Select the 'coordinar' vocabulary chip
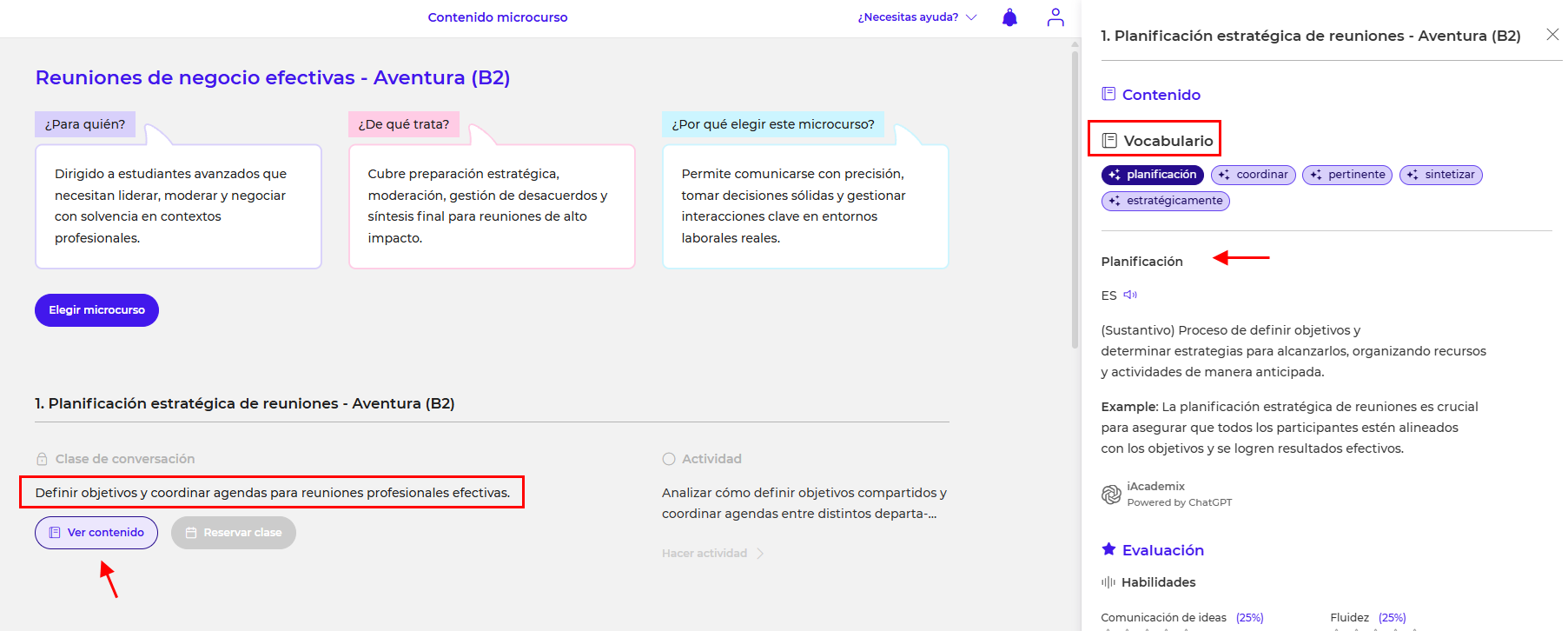 [1253, 175]
